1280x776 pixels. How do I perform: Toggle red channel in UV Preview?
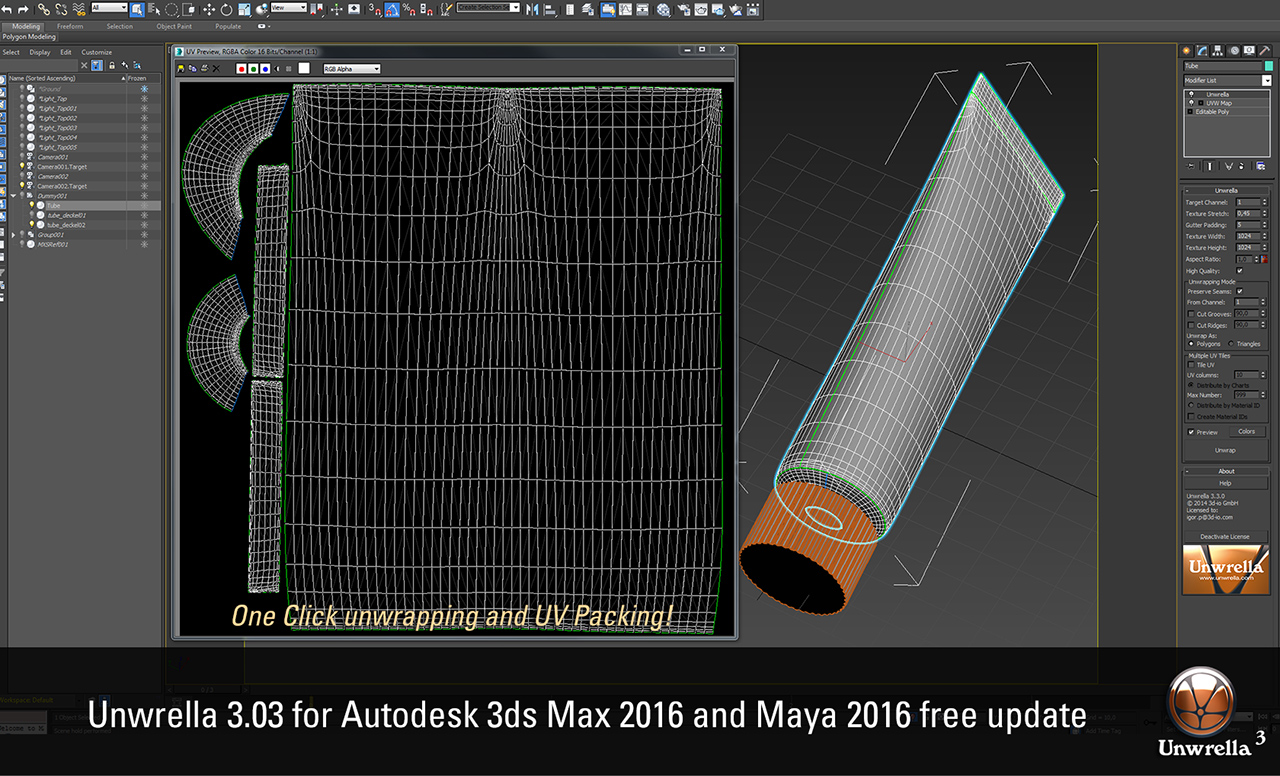(241, 69)
